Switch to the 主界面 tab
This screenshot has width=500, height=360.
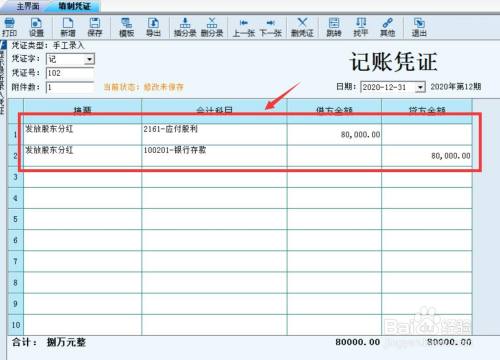click(28, 6)
